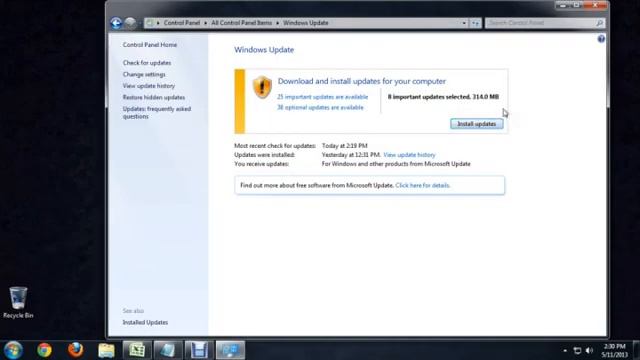Click the Windows Update heading
Image resolution: width=640 pixels, height=360 pixels.
(x=264, y=50)
